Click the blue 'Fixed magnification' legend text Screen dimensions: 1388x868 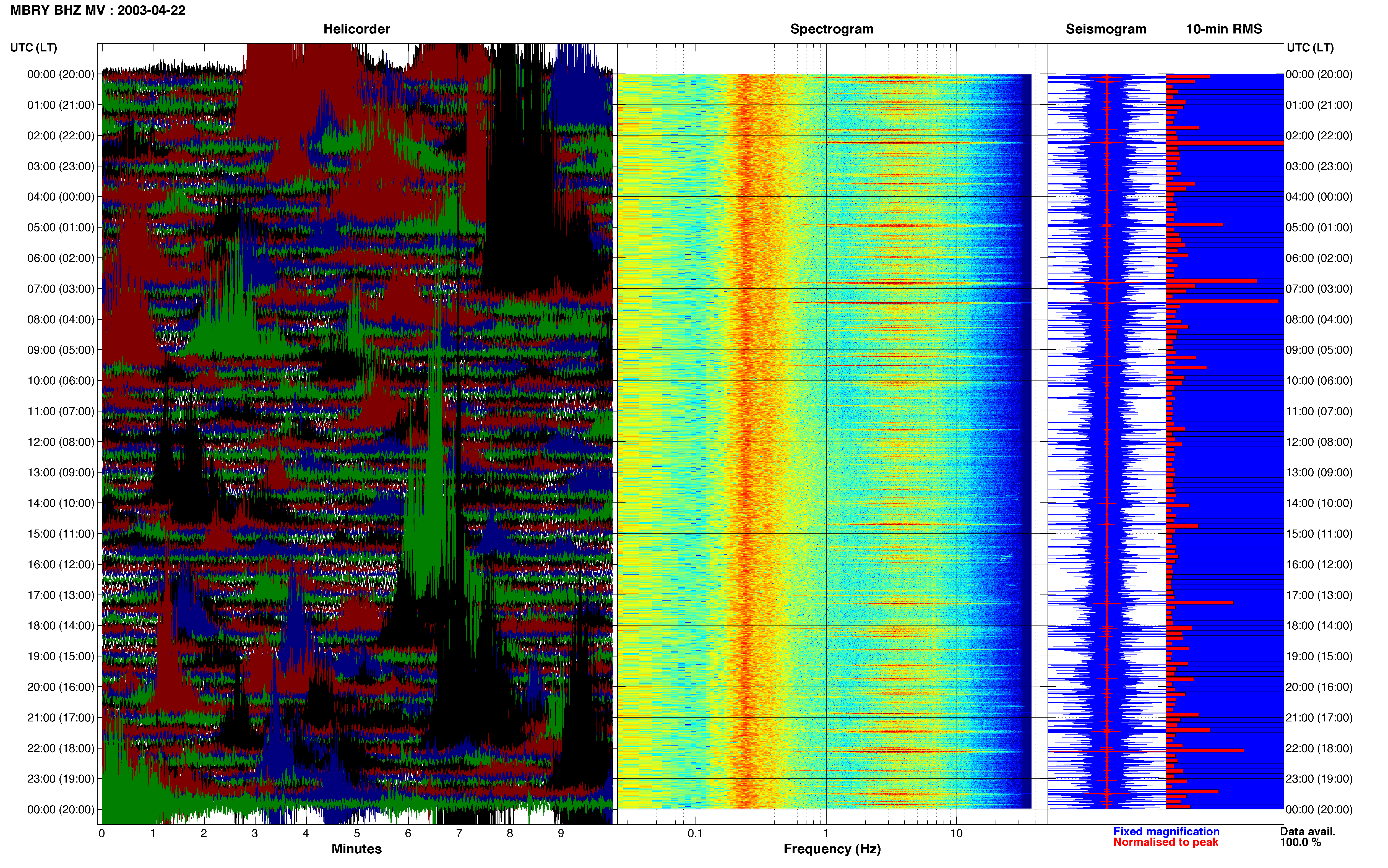tap(1166, 832)
